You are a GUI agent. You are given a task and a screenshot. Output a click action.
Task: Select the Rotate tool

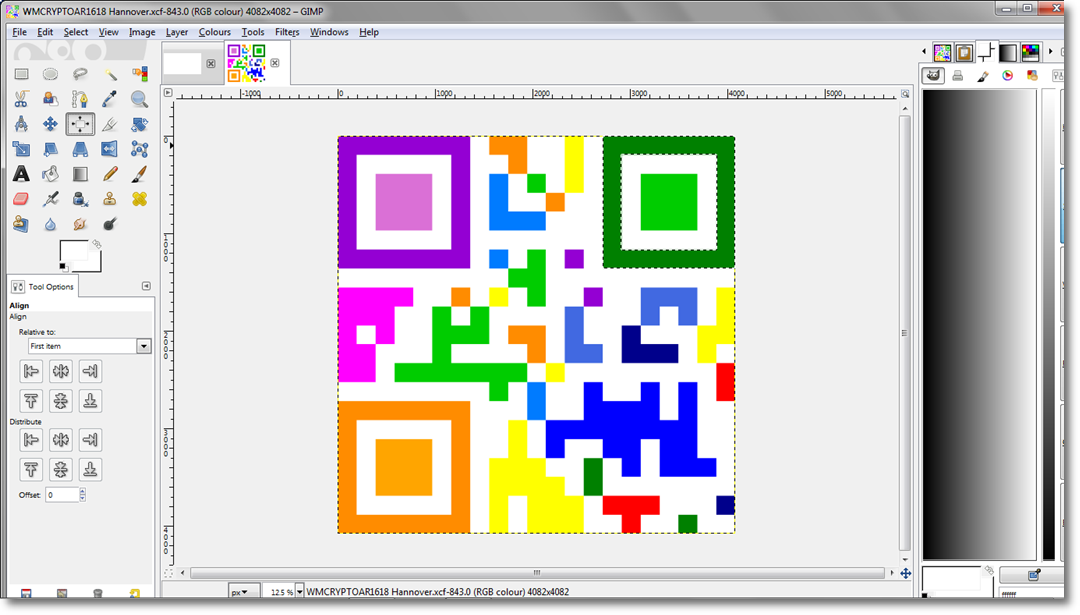[x=139, y=124]
